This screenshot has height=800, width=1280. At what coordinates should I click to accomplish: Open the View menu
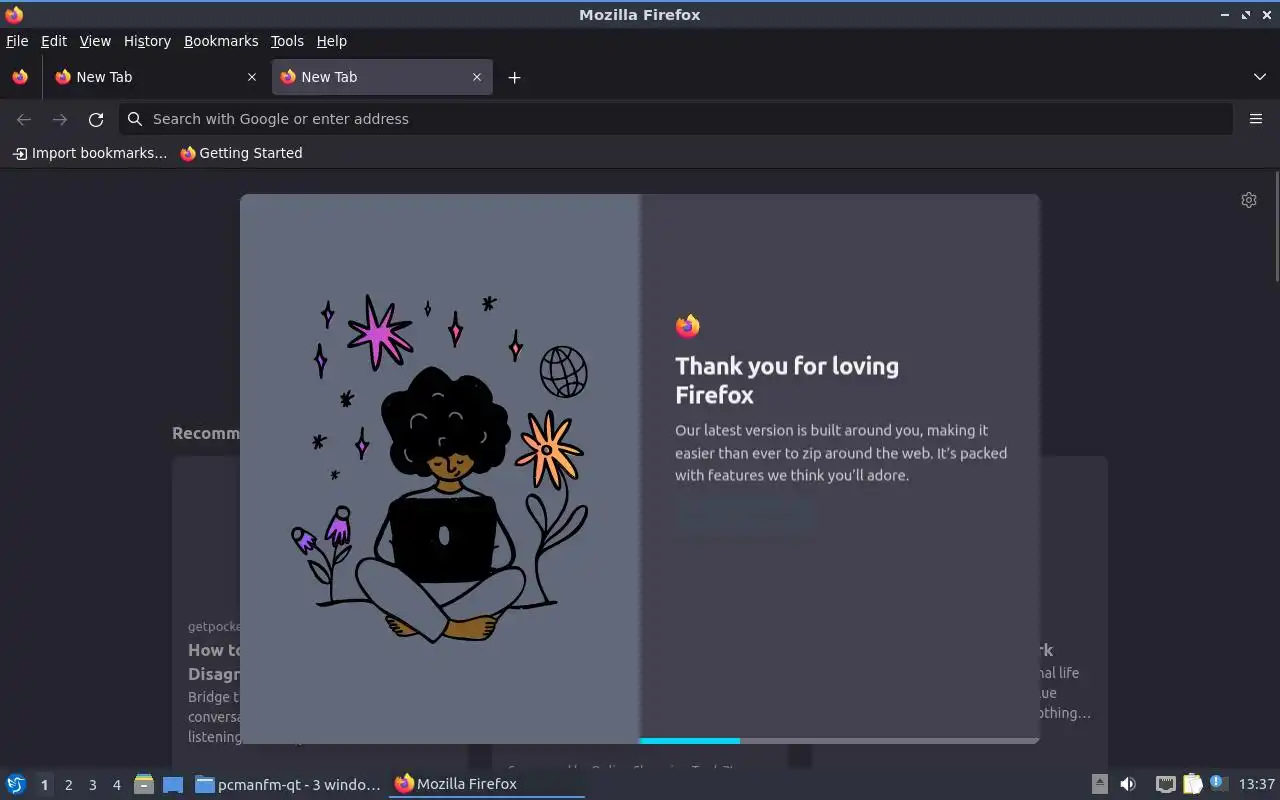point(95,41)
